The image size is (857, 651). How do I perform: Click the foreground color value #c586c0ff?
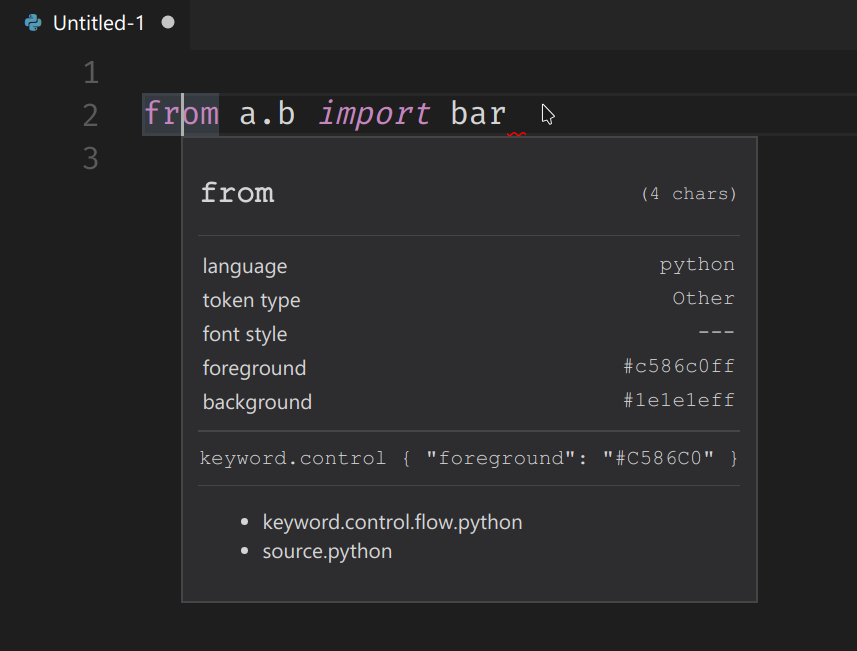coord(679,365)
